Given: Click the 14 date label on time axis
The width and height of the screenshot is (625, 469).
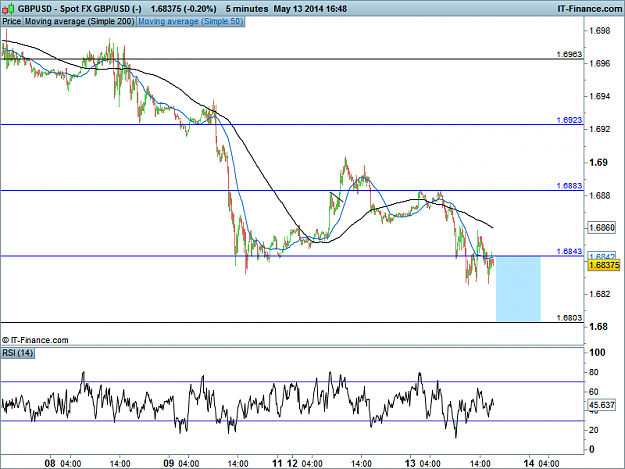Looking at the screenshot, I should 529,463.
